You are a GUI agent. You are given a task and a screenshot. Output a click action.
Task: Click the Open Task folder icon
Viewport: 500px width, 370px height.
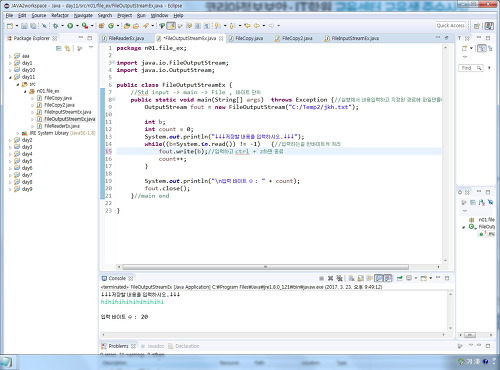tap(136, 26)
